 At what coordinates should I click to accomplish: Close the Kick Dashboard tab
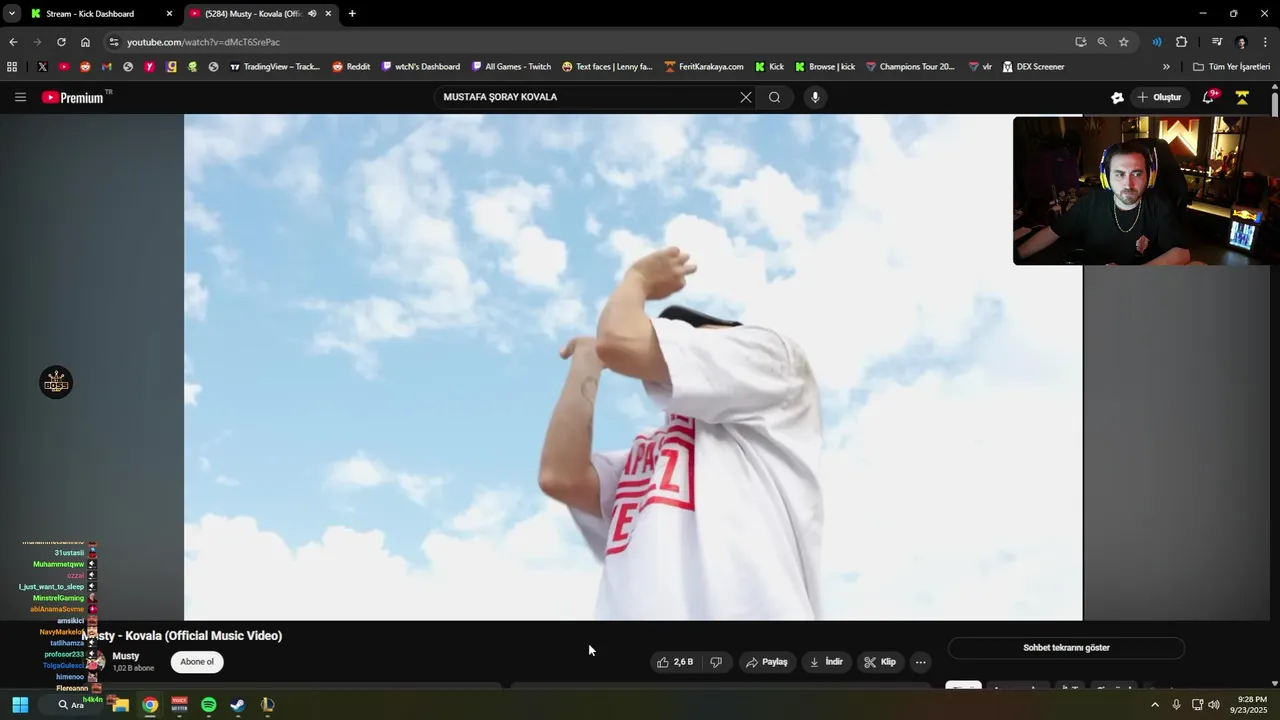click(x=169, y=14)
